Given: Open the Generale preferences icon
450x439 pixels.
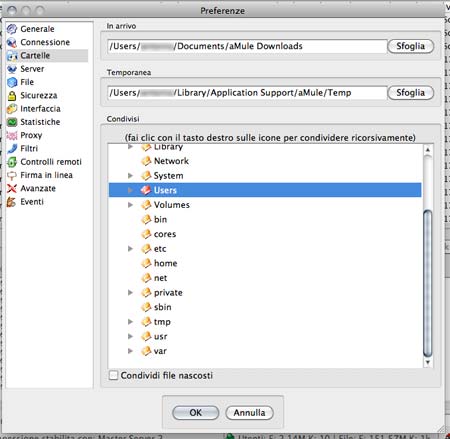Looking at the screenshot, I should [x=12, y=29].
